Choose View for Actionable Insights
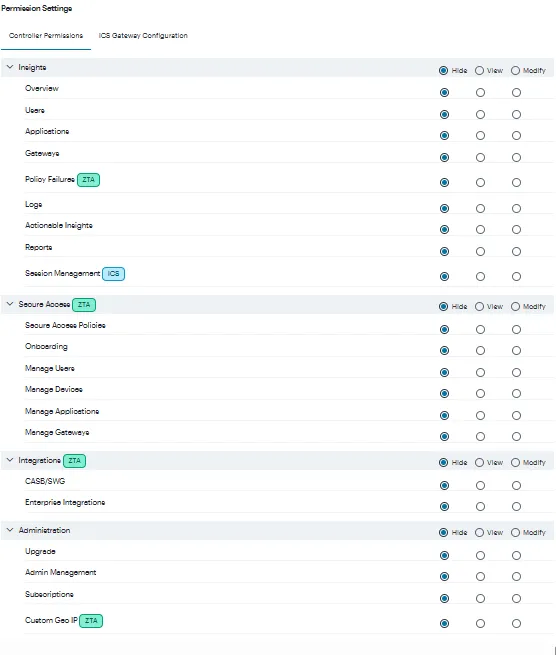 coord(480,229)
